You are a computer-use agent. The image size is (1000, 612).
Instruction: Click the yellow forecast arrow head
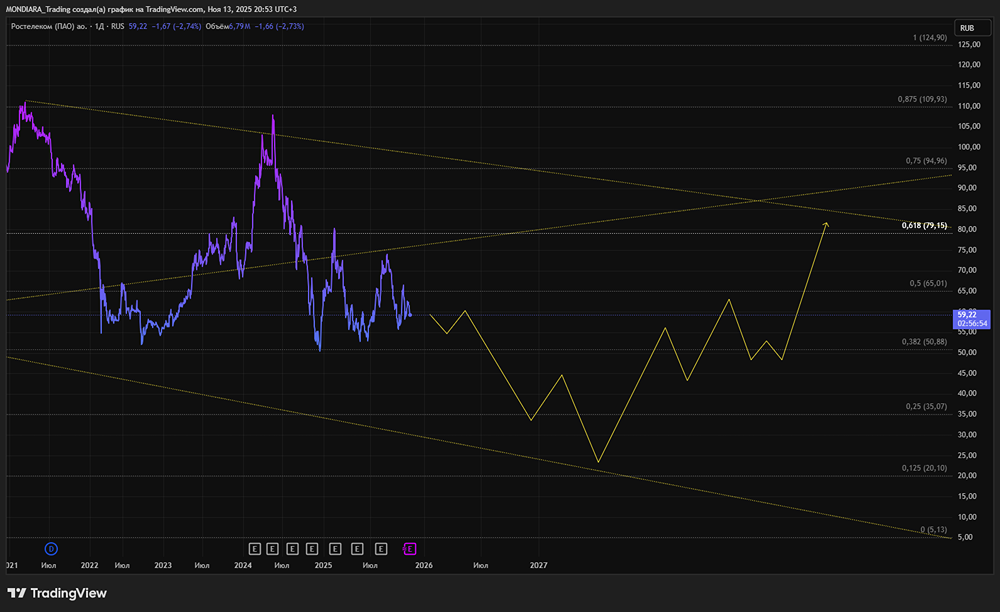pyautogui.click(x=825, y=224)
